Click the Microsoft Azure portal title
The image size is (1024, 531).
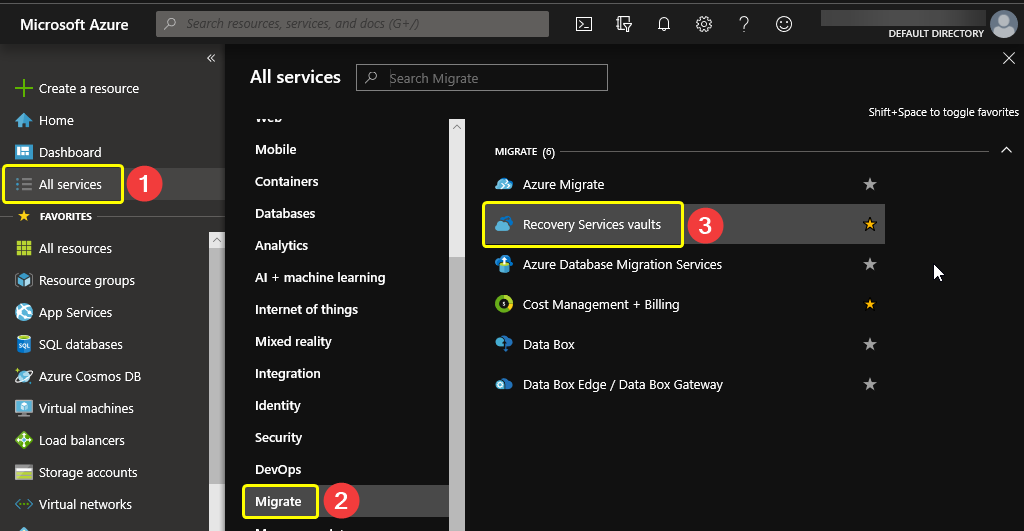pyautogui.click(x=74, y=25)
